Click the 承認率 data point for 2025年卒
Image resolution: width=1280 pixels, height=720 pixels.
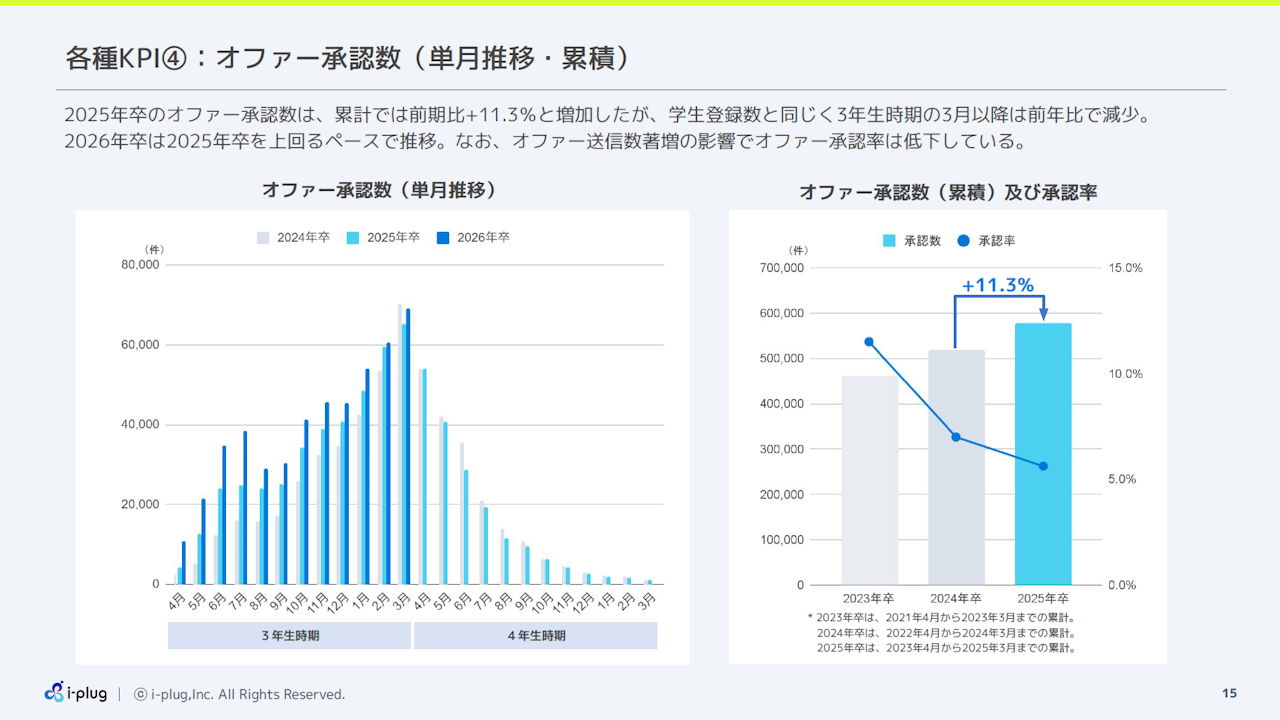click(1043, 466)
